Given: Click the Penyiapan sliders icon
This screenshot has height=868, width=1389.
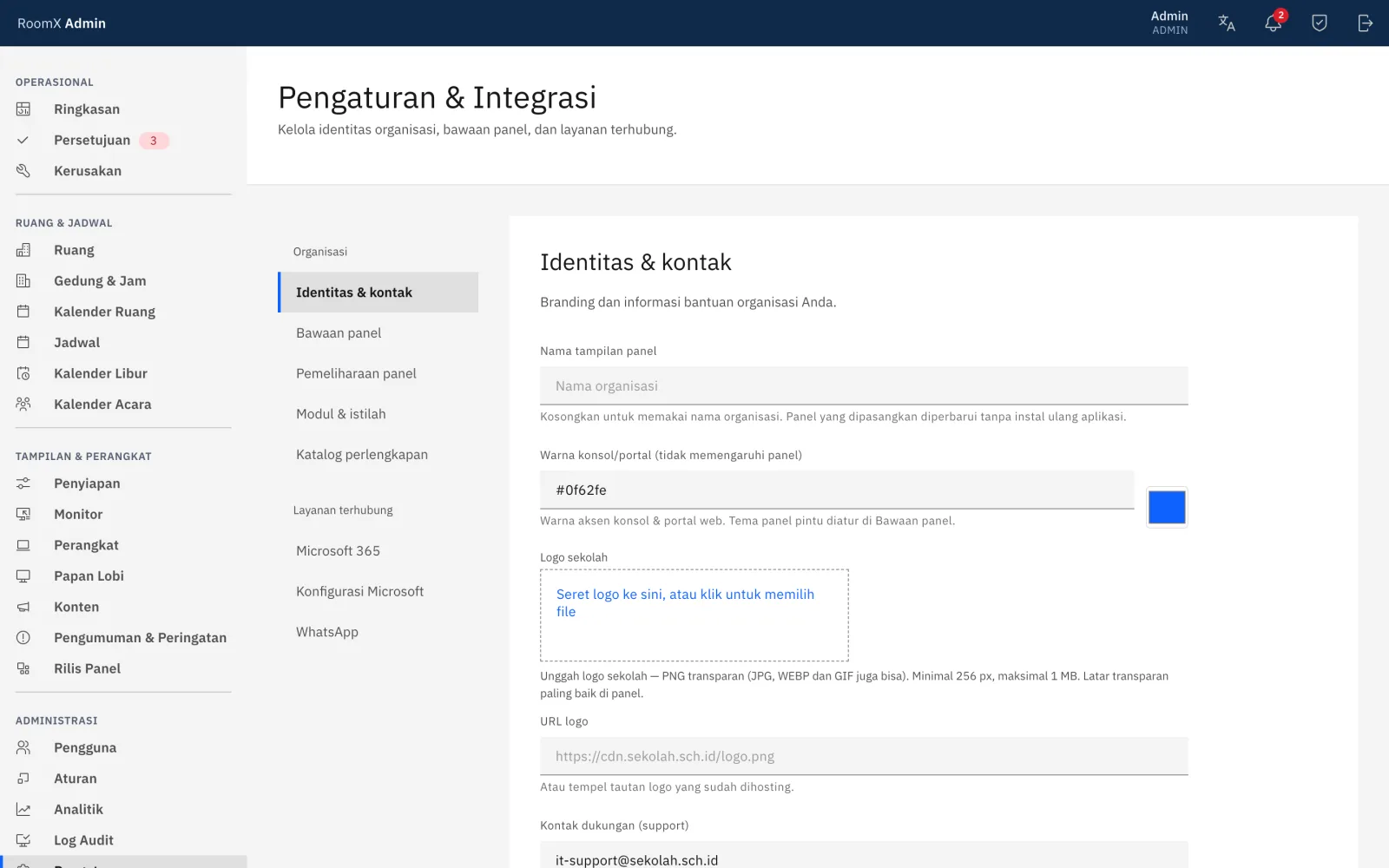Looking at the screenshot, I should [x=23, y=483].
